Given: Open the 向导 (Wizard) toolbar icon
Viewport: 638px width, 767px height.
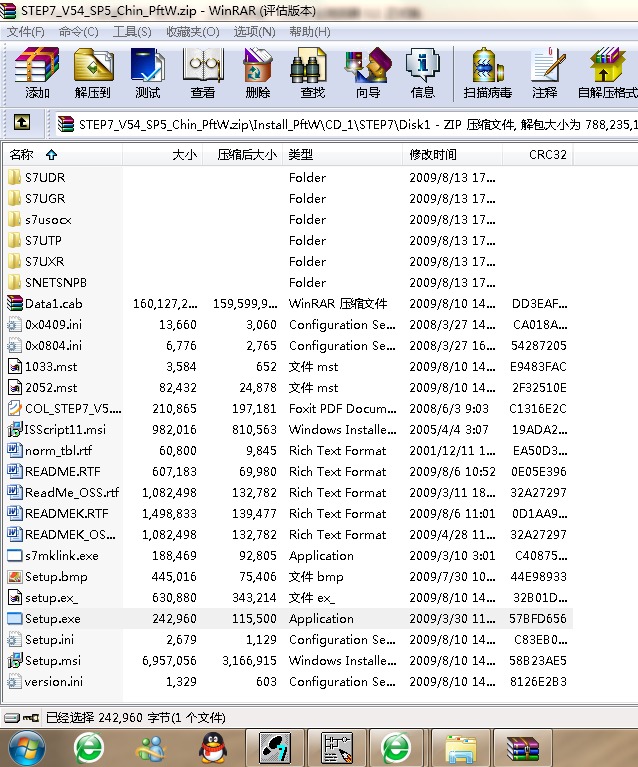Looking at the screenshot, I should pyautogui.click(x=367, y=73).
